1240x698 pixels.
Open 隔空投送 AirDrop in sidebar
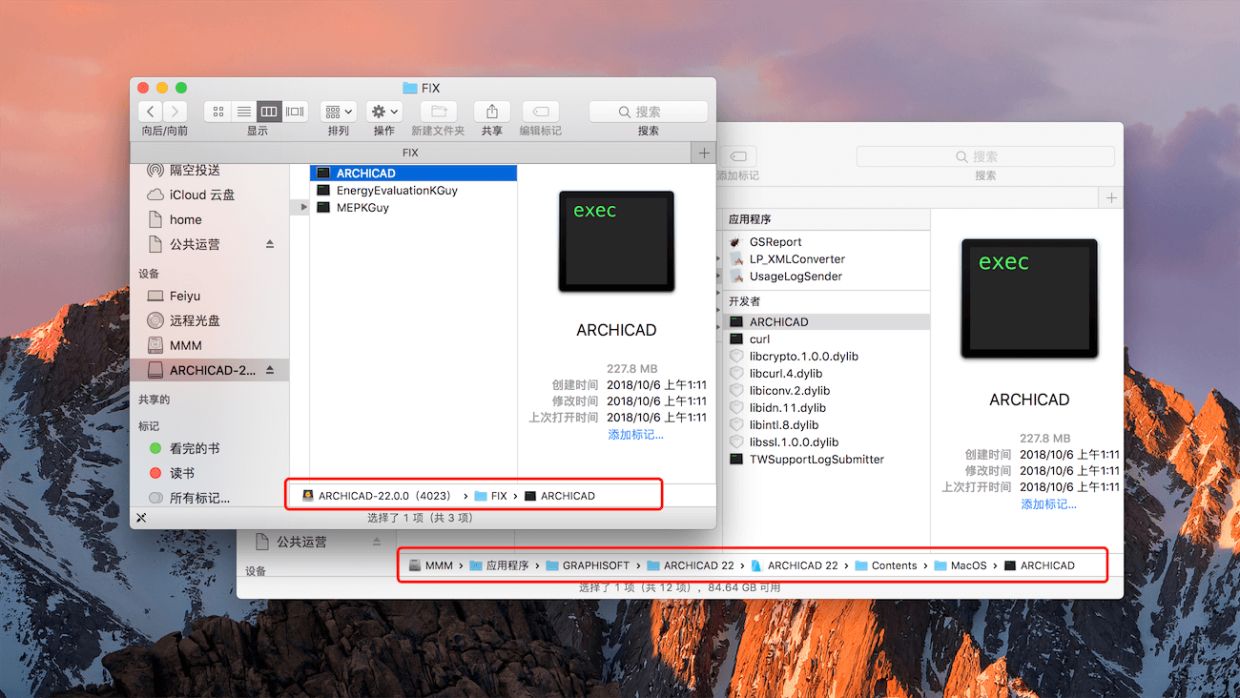[x=194, y=171]
